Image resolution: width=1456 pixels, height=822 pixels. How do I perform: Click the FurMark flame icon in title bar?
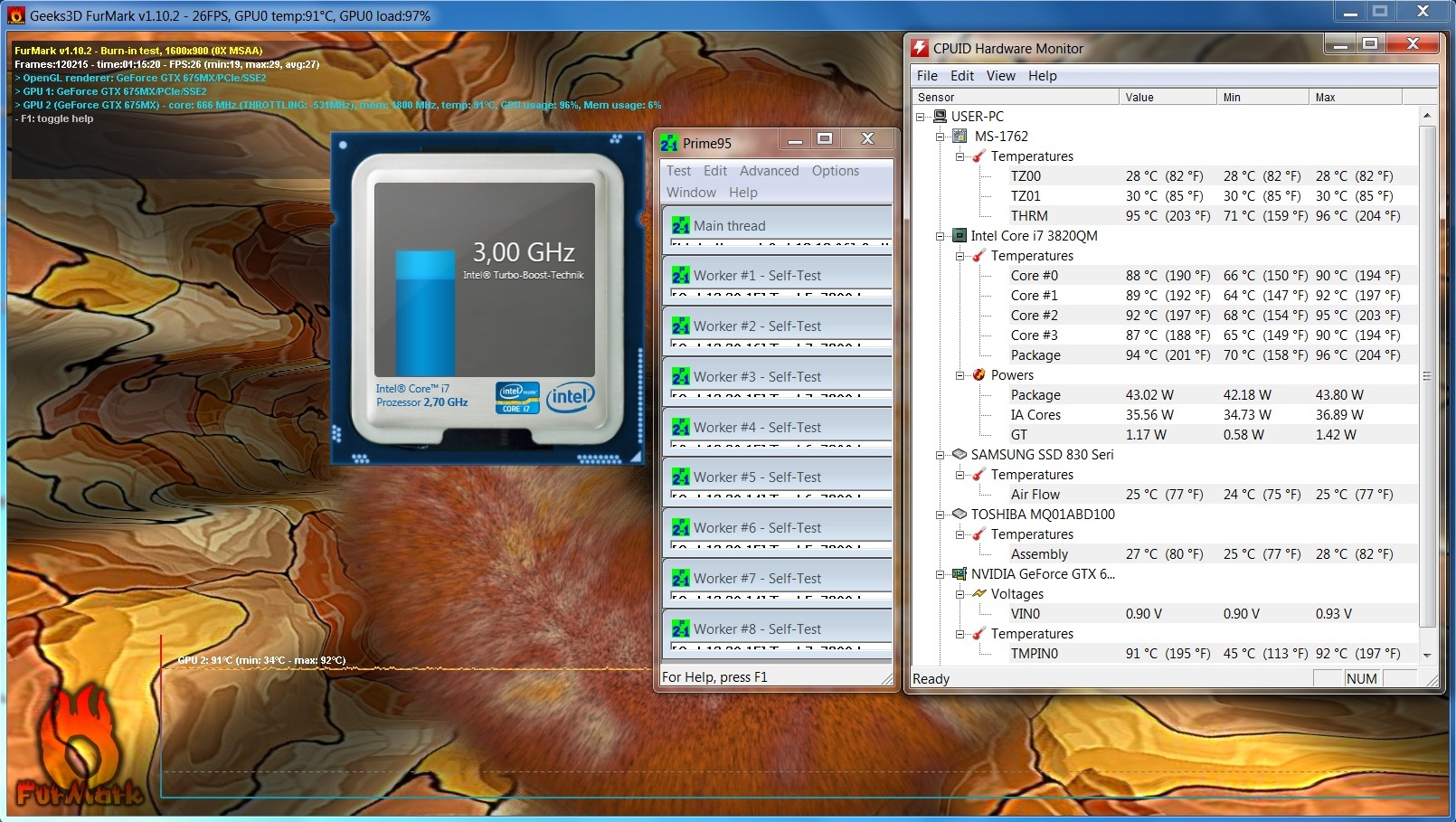pos(16,15)
